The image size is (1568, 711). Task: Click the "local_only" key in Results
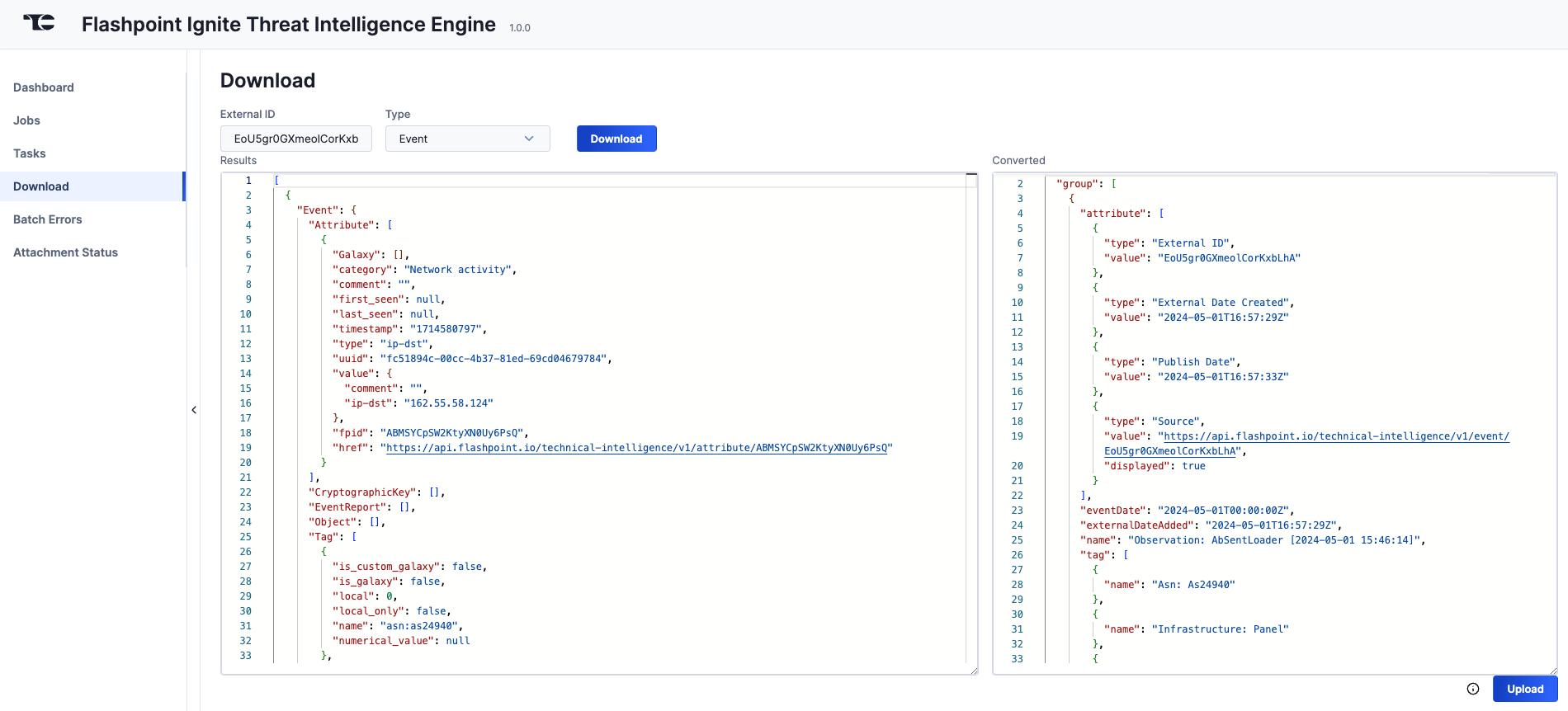coord(368,611)
